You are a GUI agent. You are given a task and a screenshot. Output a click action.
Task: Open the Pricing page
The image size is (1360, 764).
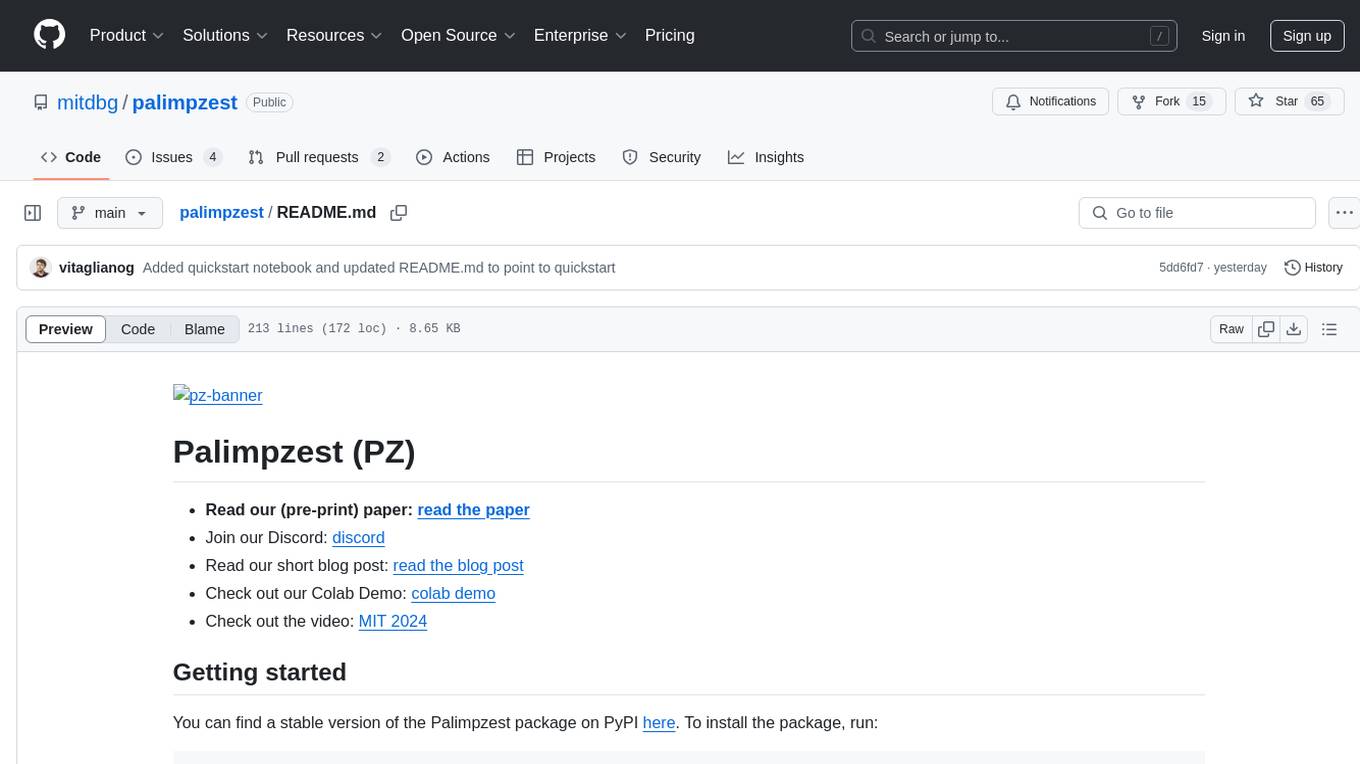coord(670,35)
